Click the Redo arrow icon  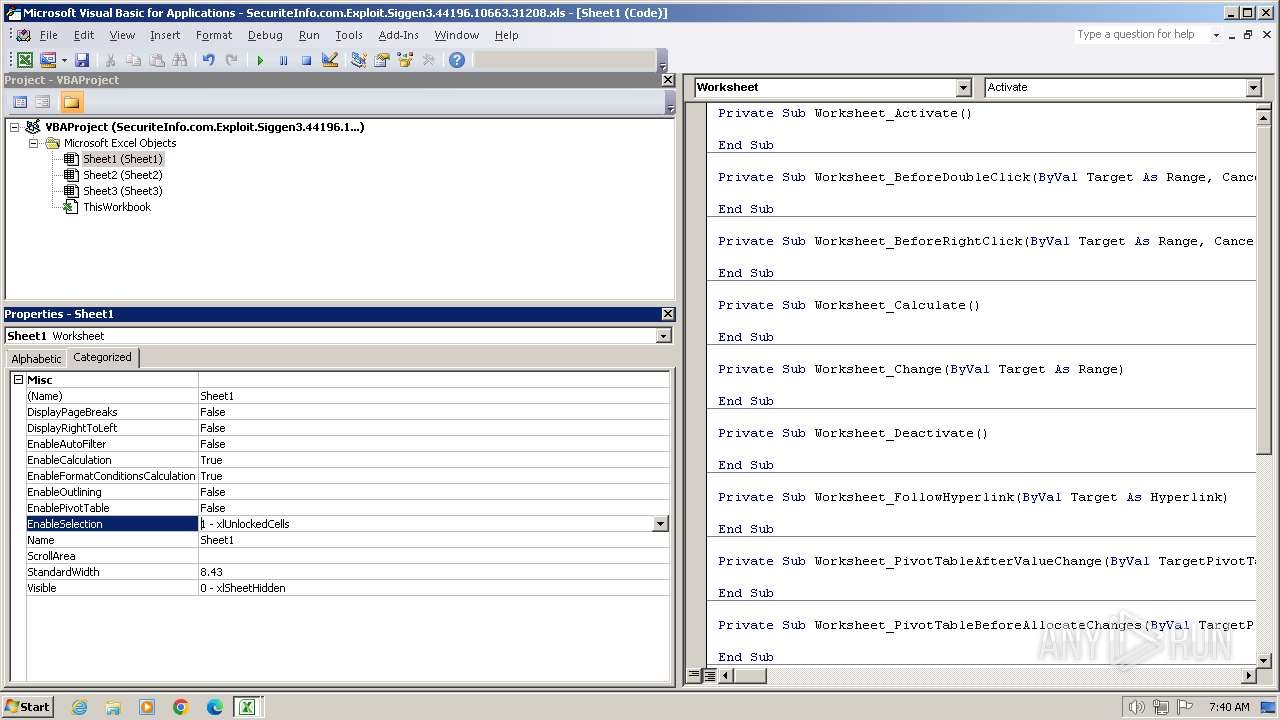coord(231,60)
